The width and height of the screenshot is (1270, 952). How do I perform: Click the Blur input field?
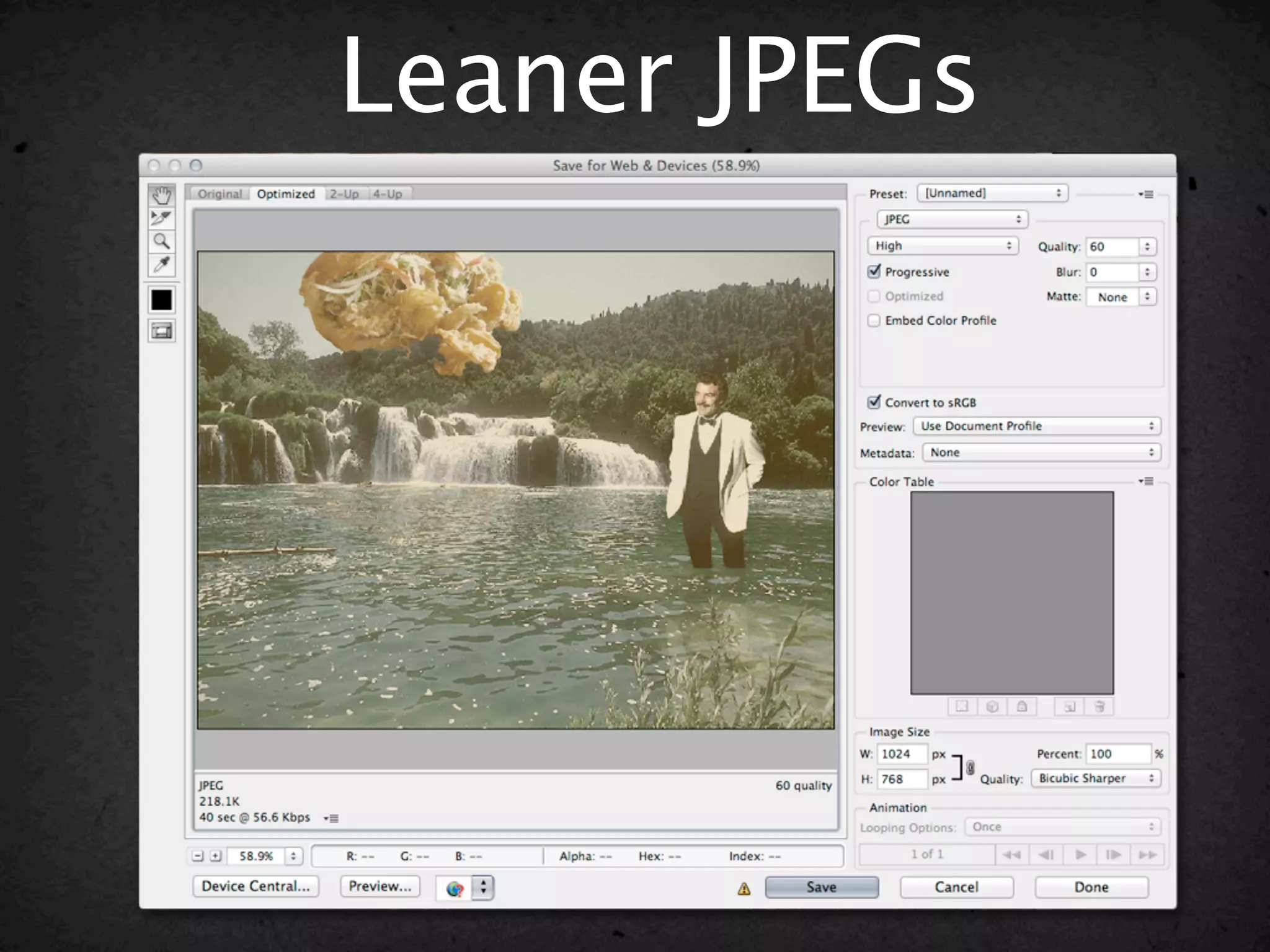coord(1113,272)
